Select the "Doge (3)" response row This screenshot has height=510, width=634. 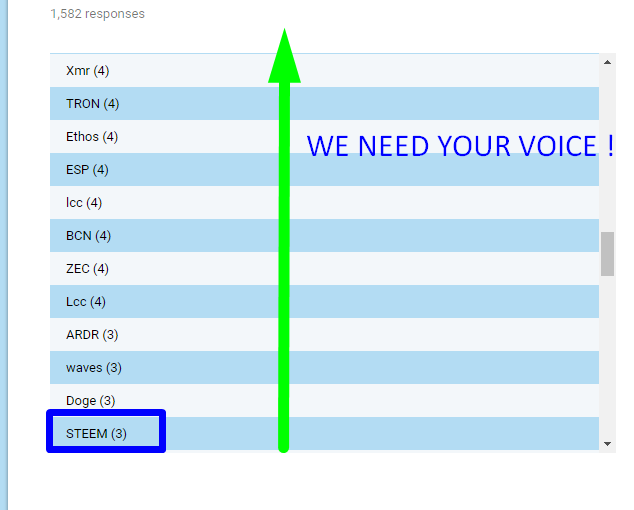point(324,400)
